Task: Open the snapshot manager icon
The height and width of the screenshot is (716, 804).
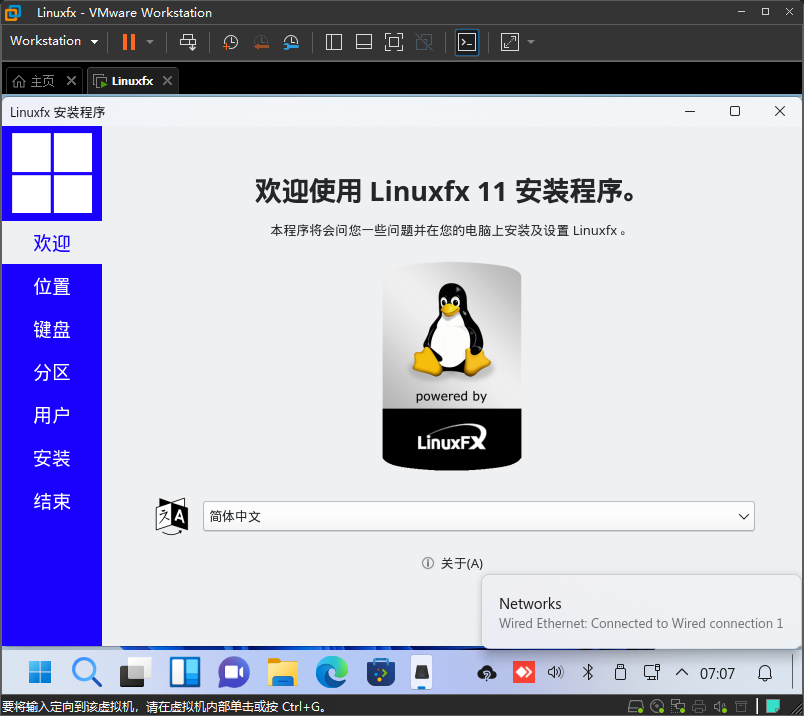Action: click(292, 42)
